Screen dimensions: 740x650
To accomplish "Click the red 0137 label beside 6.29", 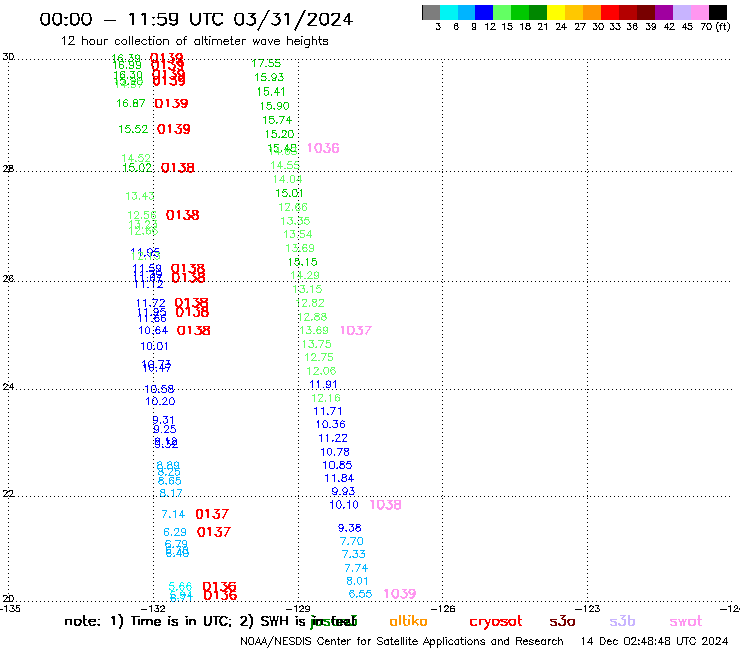I will coord(214,532).
